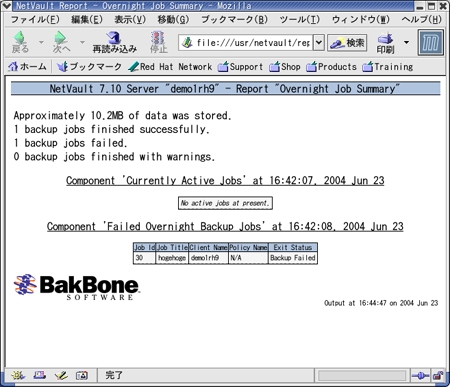The width and height of the screenshot is (450, 387).
Task: Open Mail icon in the status bar
Action: (40, 376)
